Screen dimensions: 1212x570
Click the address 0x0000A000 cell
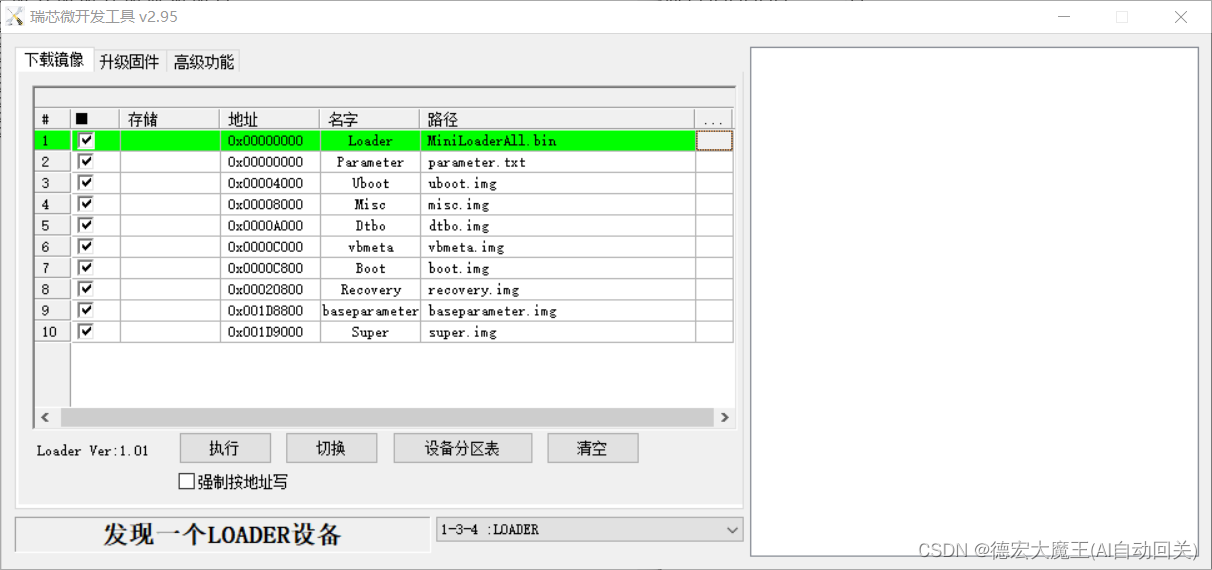(270, 226)
